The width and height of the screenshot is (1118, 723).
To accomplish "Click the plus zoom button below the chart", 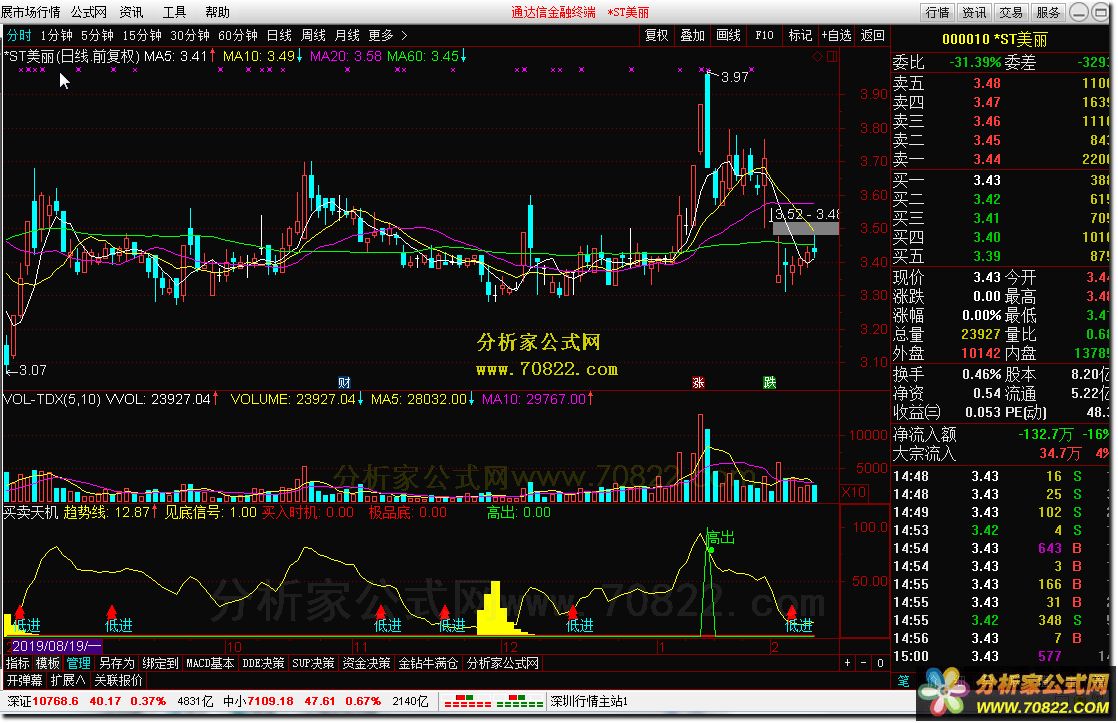I will (x=848, y=662).
